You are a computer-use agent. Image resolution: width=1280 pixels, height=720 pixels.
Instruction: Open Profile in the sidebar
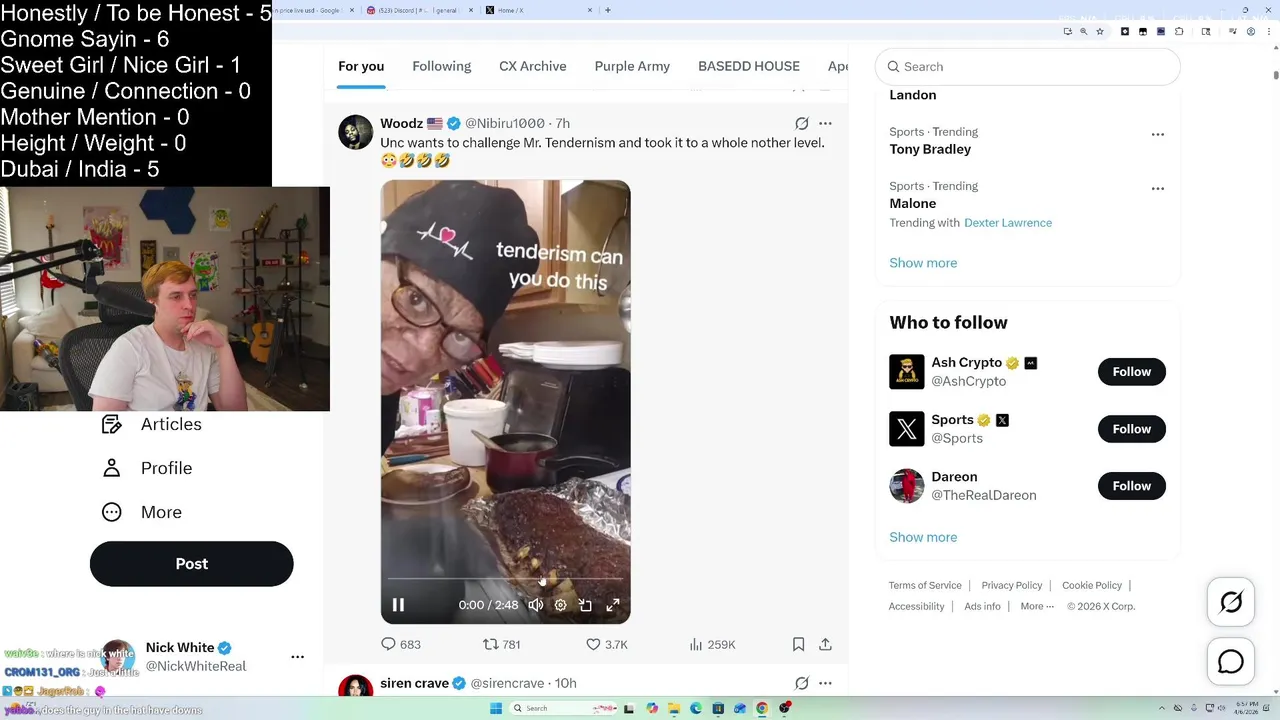146,468
